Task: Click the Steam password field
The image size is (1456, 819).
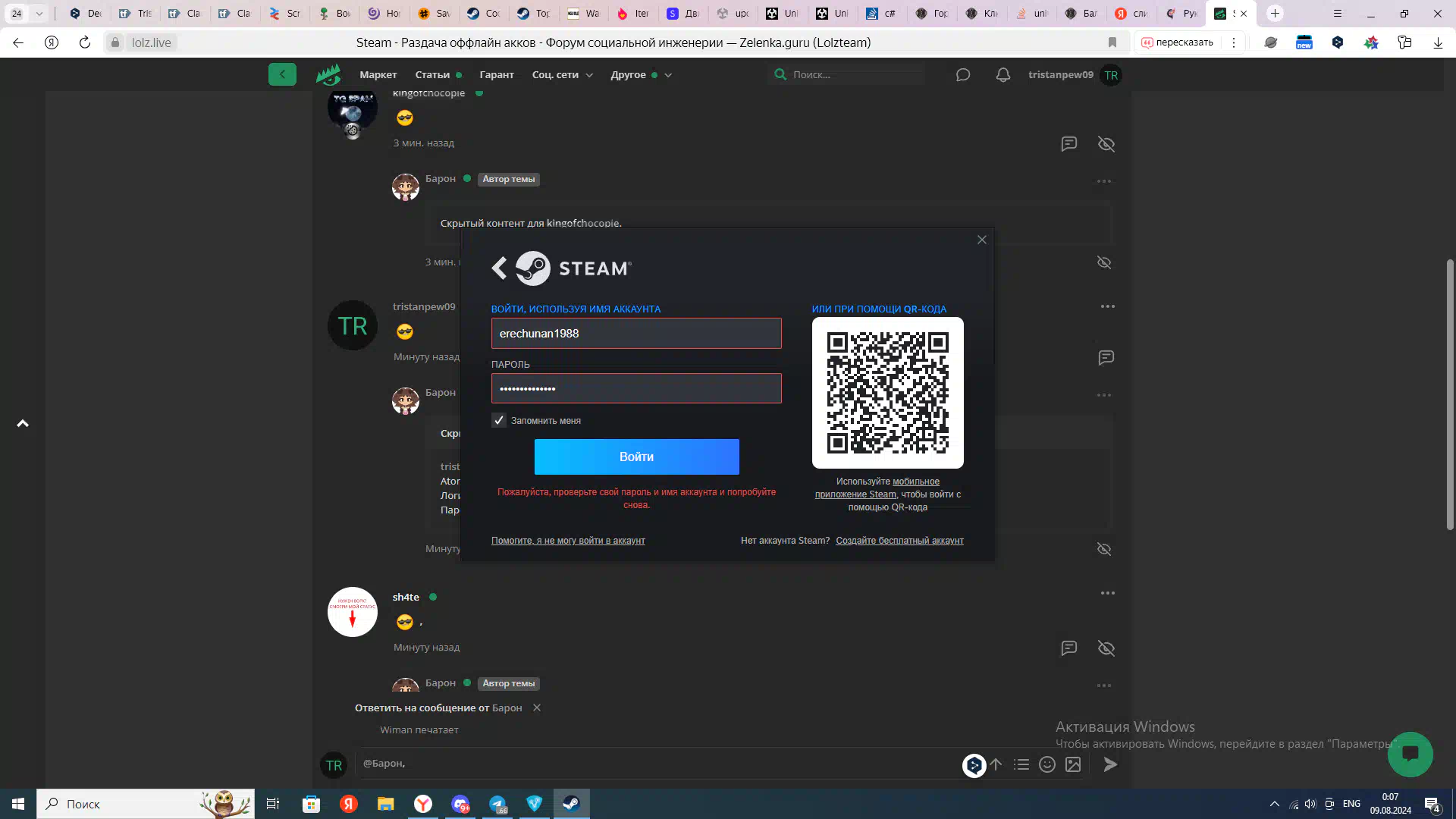Action: point(636,388)
